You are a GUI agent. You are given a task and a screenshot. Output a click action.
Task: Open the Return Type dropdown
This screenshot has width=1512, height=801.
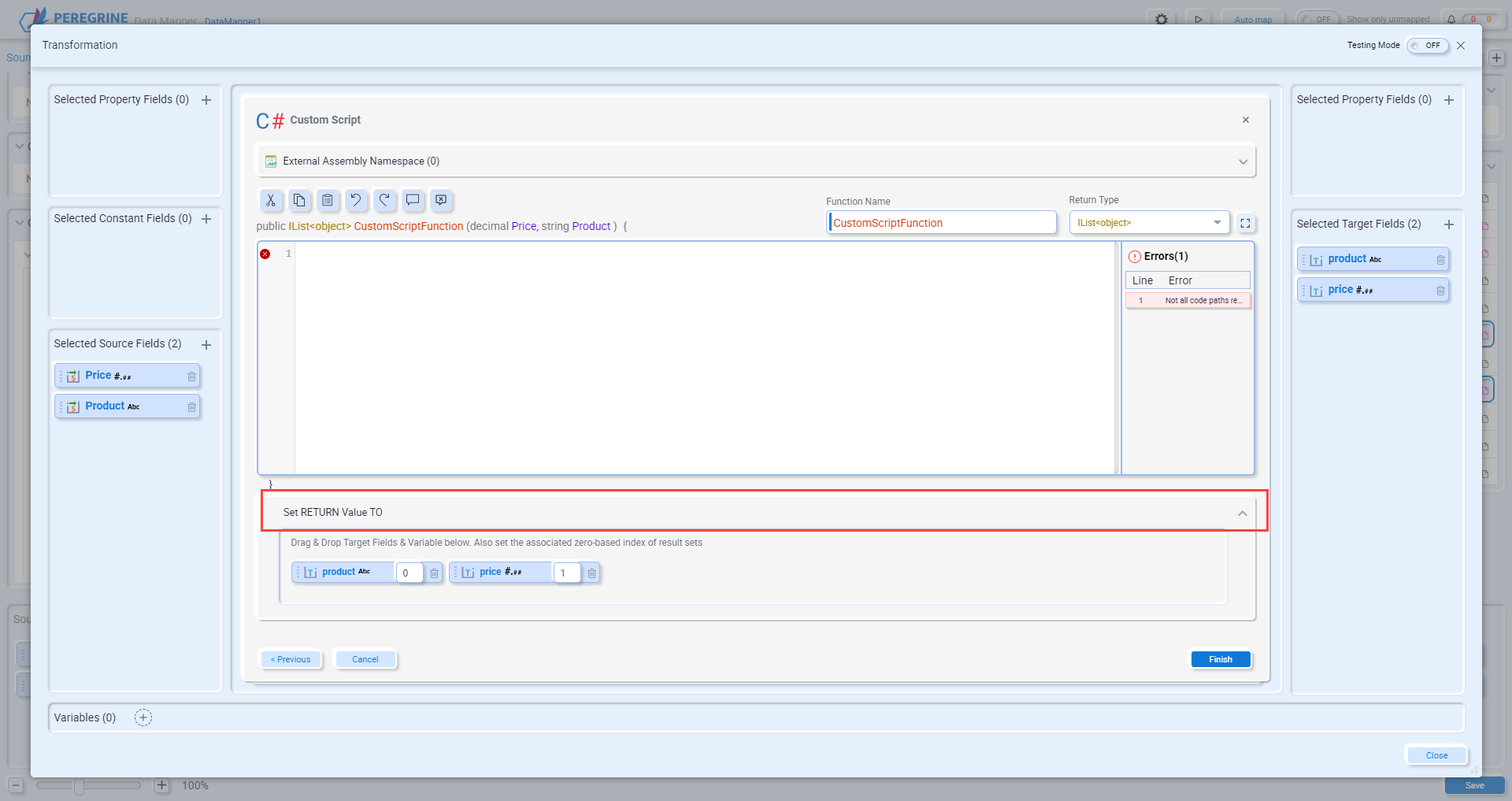(1149, 223)
